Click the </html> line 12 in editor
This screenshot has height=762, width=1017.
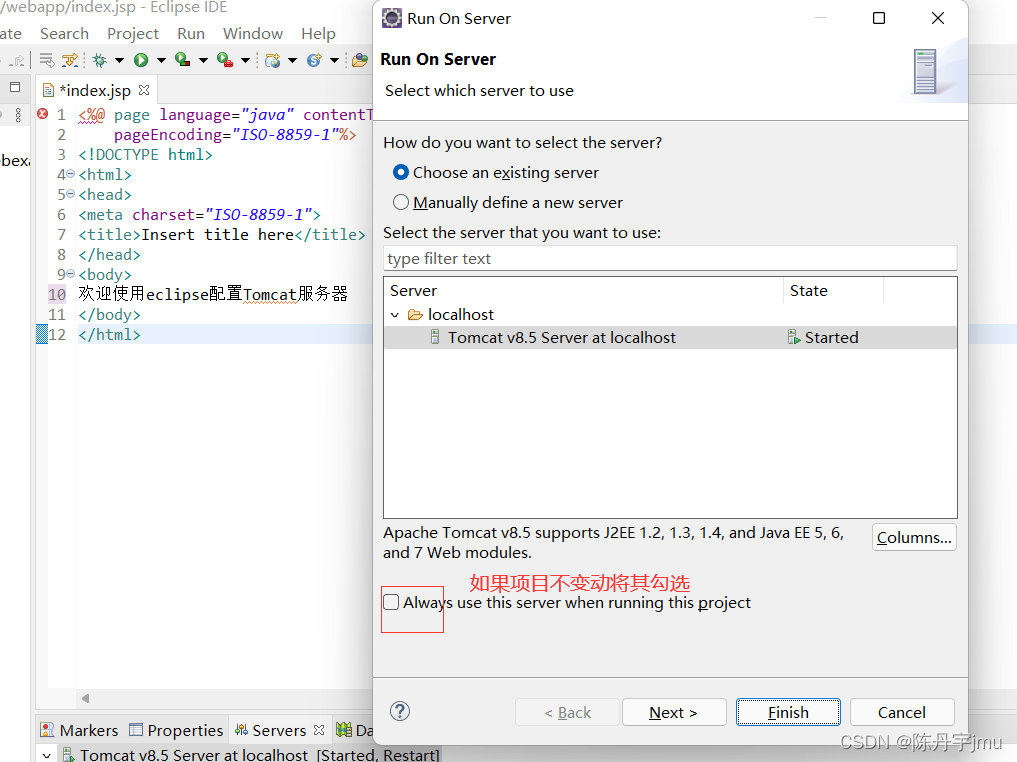(109, 335)
